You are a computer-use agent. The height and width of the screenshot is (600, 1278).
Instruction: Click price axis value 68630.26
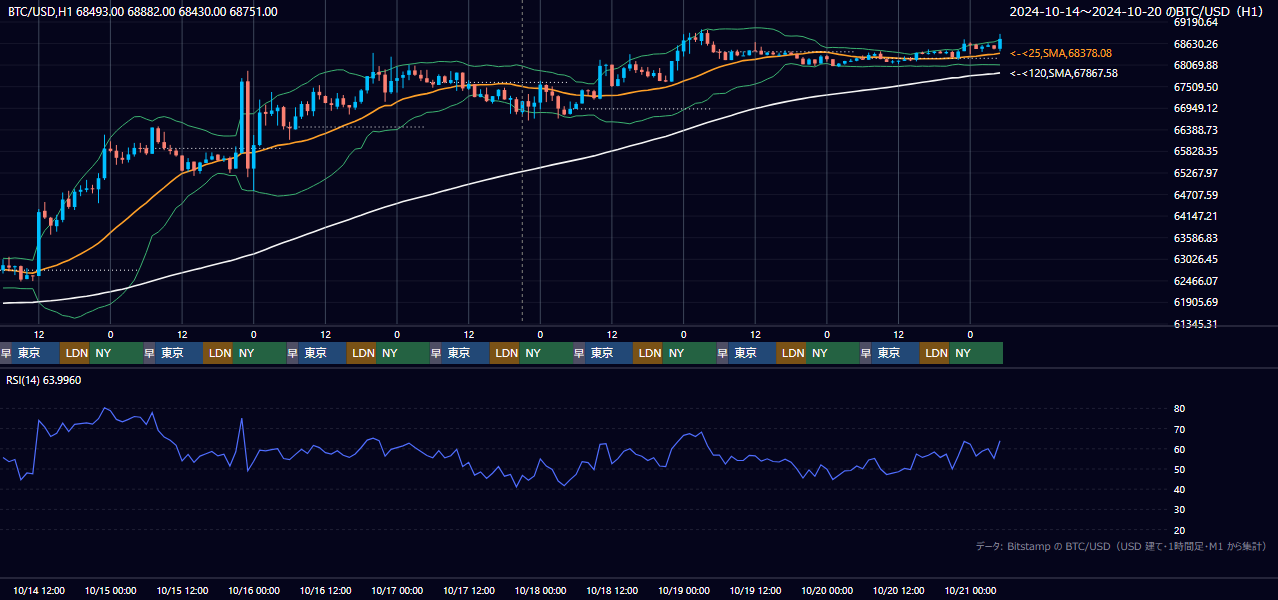pyautogui.click(x=1195, y=44)
